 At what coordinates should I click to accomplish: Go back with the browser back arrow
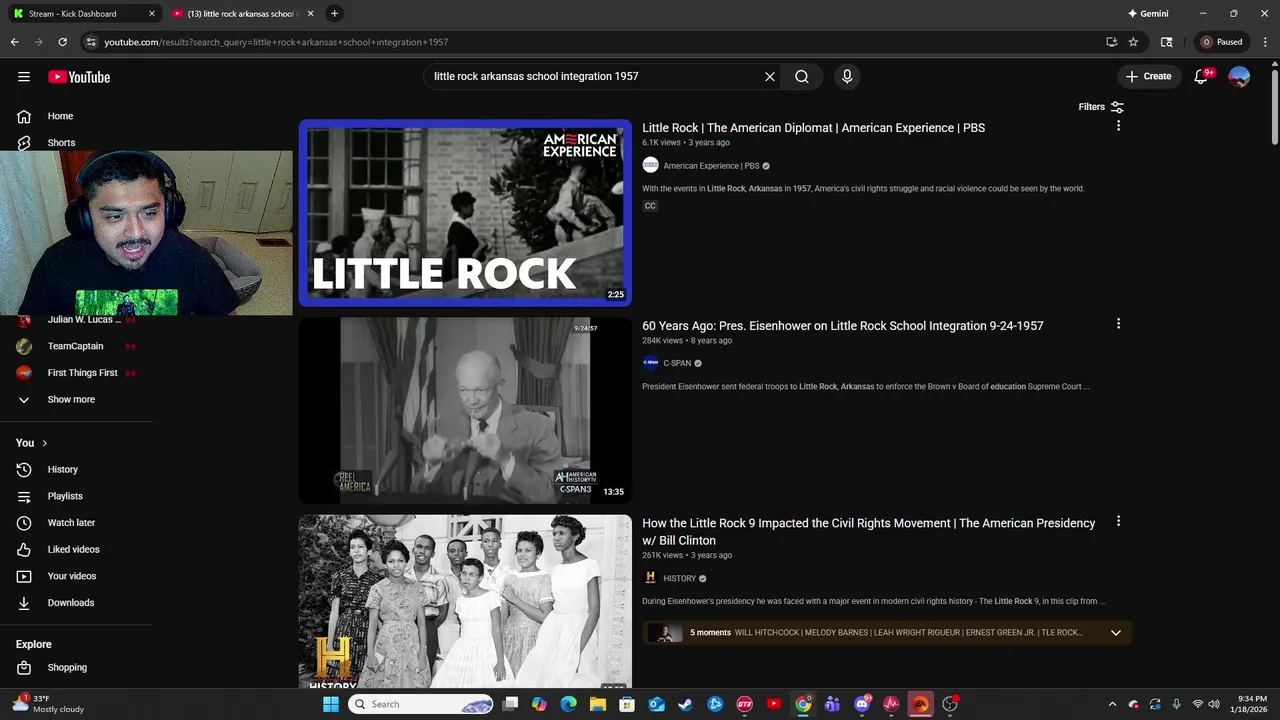click(x=14, y=42)
